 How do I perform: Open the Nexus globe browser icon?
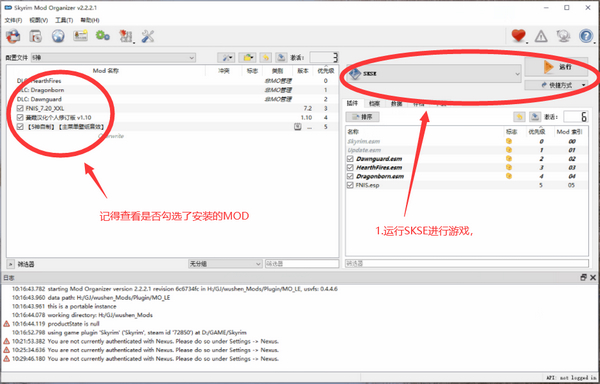58,36
